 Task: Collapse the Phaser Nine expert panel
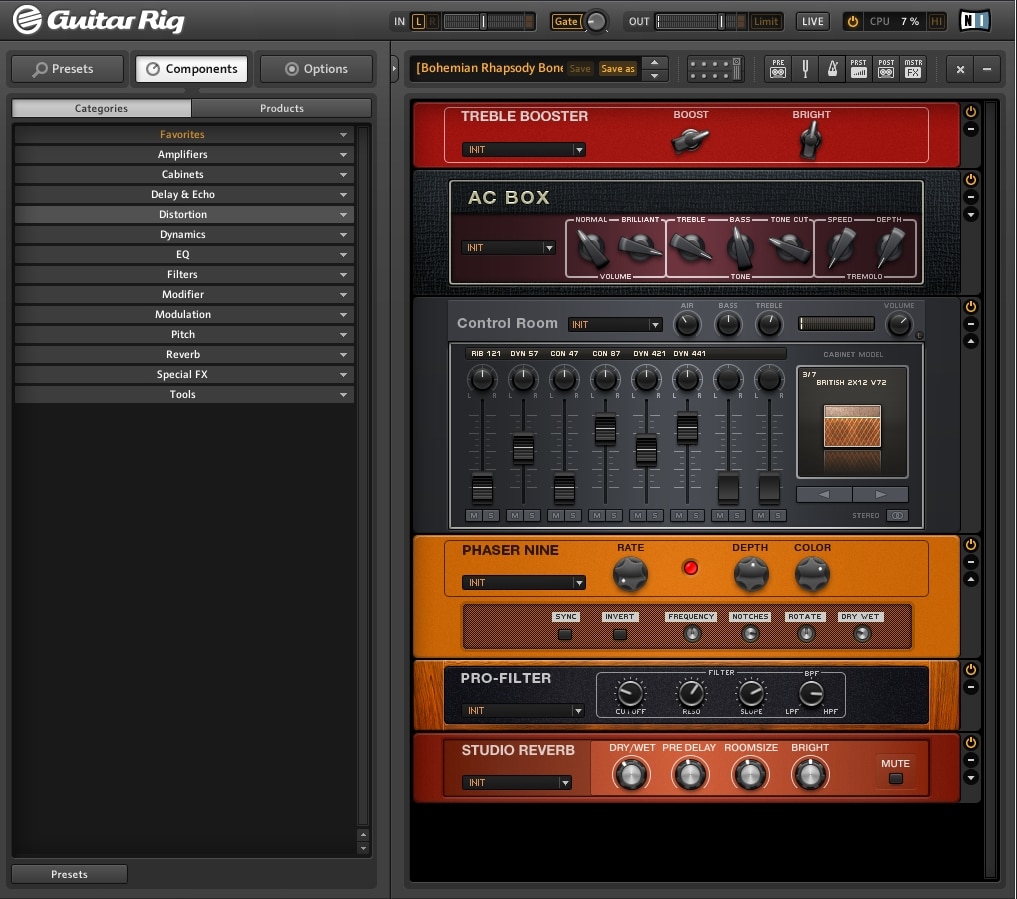970,579
